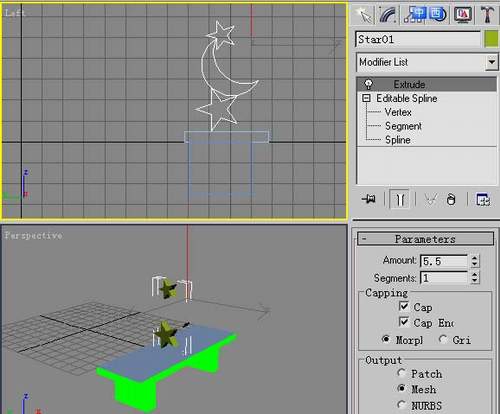Click the Segments spinner arrows
The width and height of the screenshot is (500, 414).
(475, 278)
